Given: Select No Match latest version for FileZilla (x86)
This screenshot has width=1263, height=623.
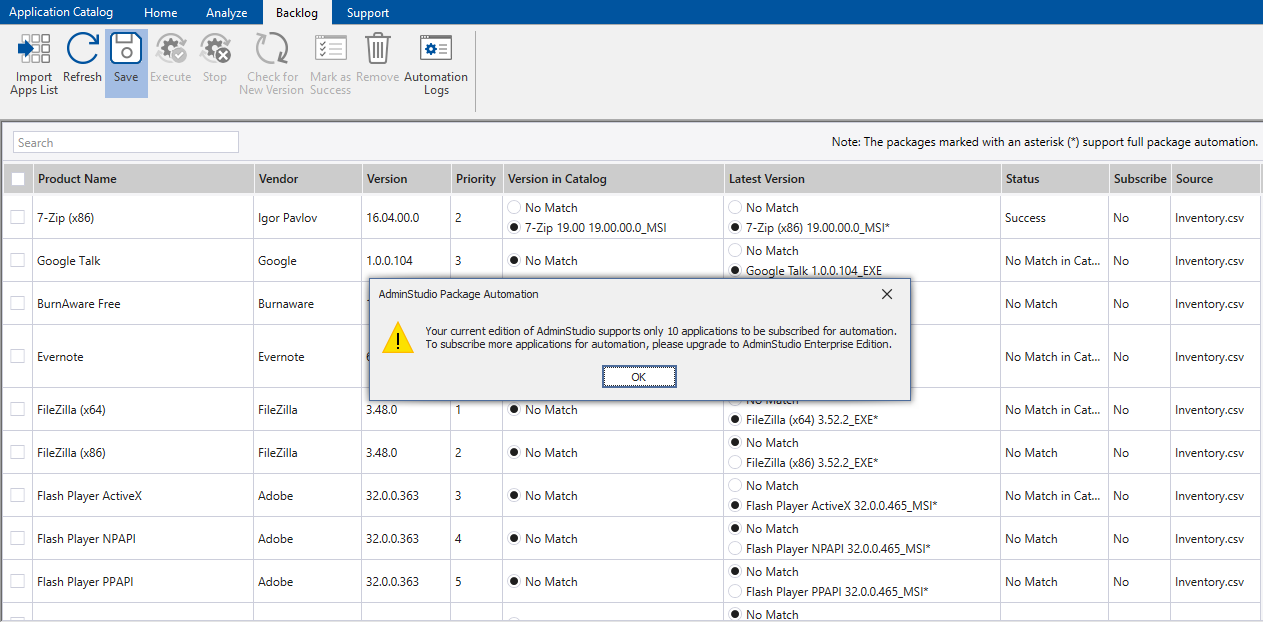Looking at the screenshot, I should pos(736,442).
